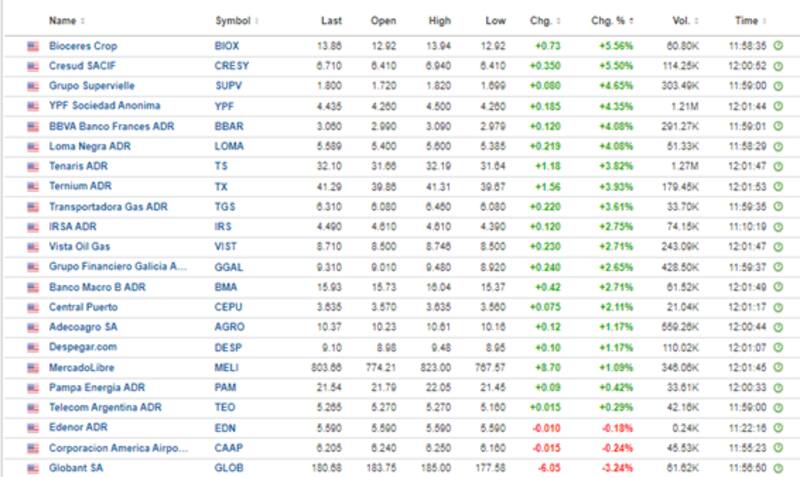Sort by the Time column header
800x477 pixels.
tap(750, 20)
